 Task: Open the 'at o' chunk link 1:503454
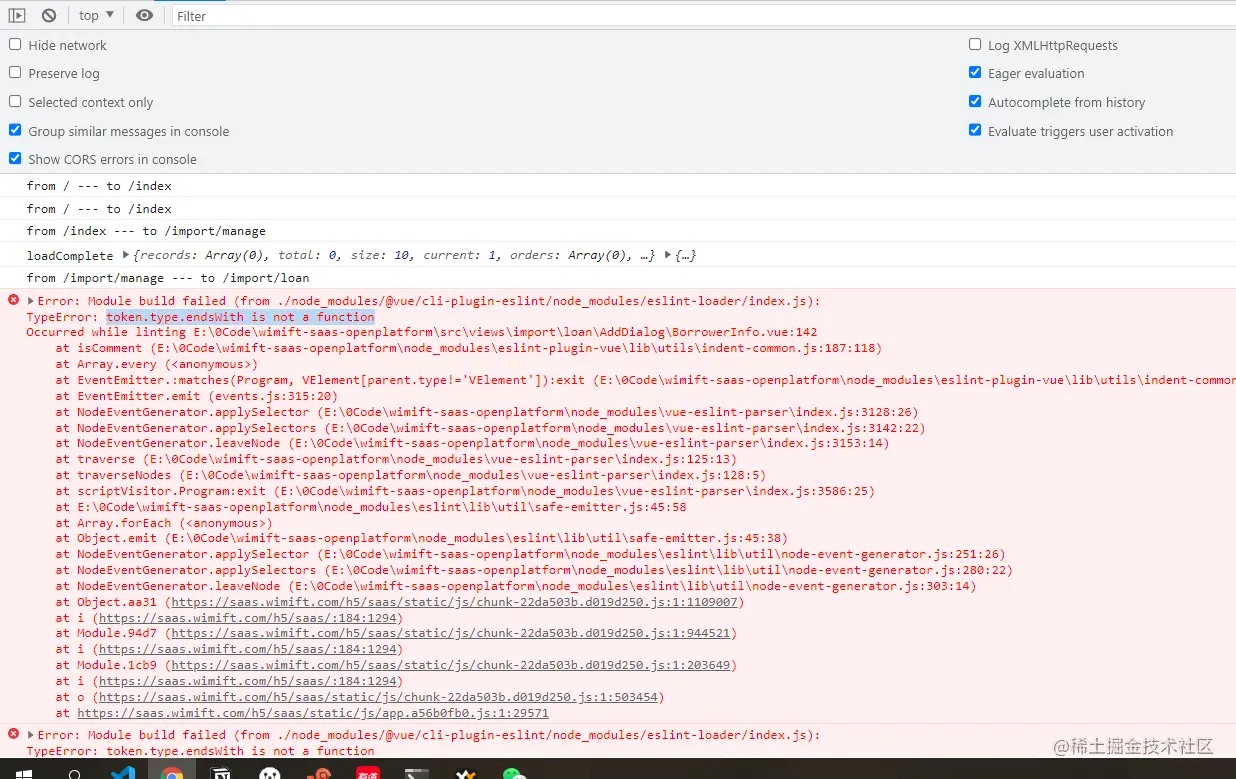378,697
